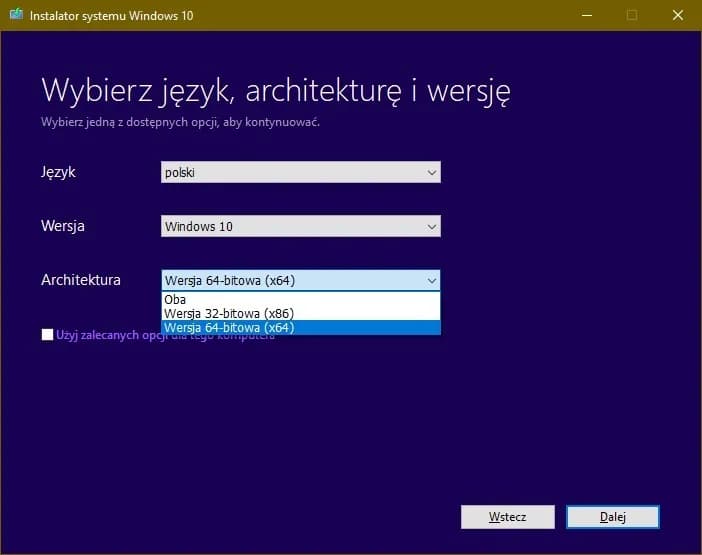702x555 pixels.
Task: Click the subtitle 'Wybierz jedną z dostępnych opcji'
Action: pyautogui.click(x=180, y=122)
